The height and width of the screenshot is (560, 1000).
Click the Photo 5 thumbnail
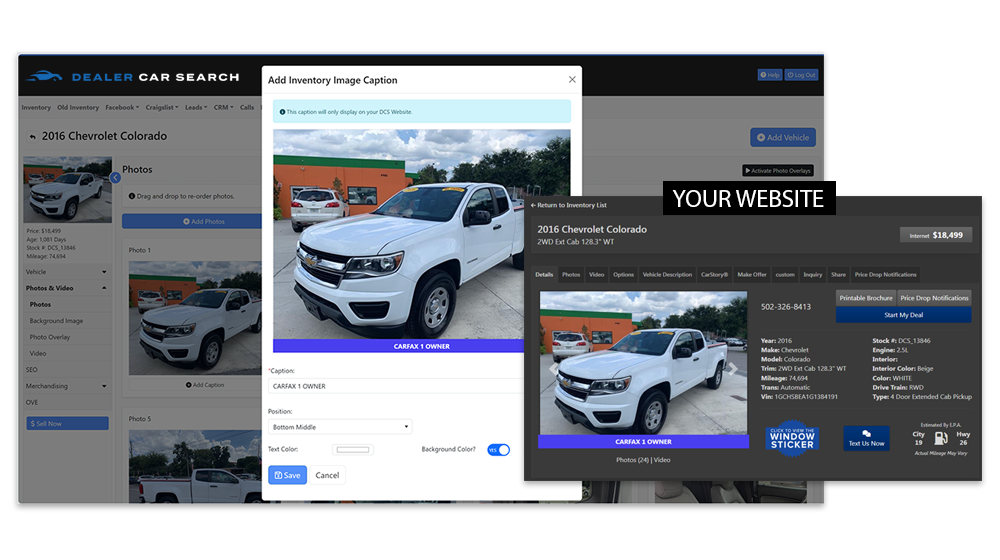(195, 466)
